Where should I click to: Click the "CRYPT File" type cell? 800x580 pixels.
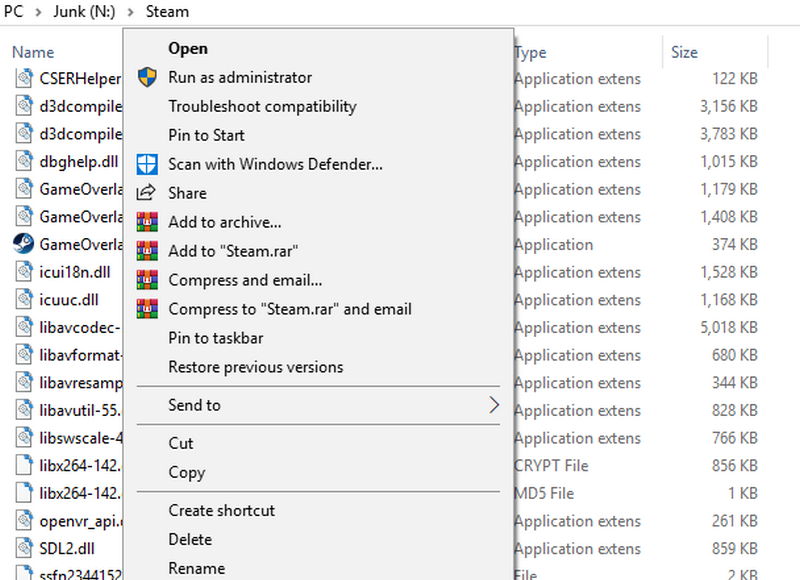(551, 466)
